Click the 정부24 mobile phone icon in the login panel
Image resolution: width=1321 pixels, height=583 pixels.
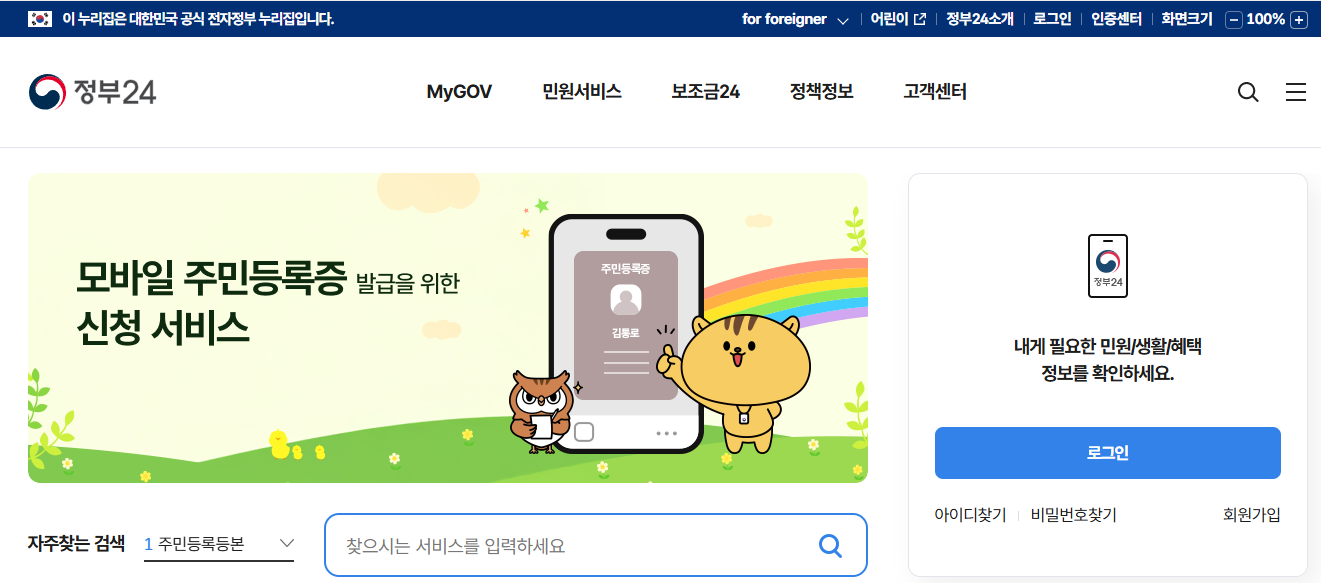pyautogui.click(x=1108, y=266)
